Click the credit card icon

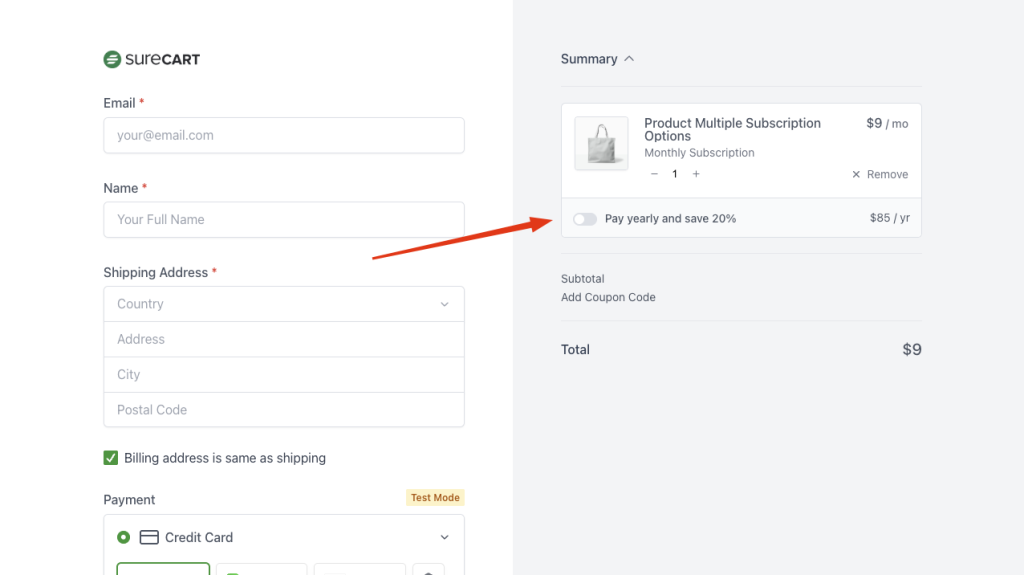click(149, 537)
